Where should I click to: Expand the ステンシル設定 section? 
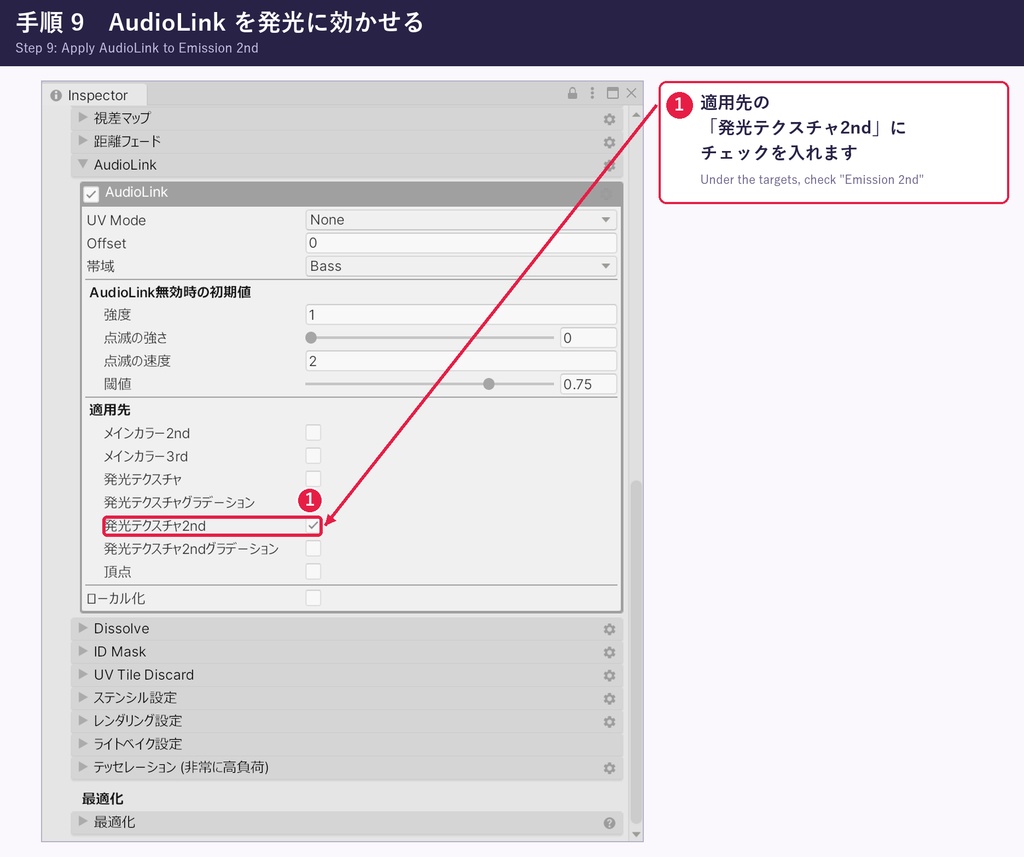[x=83, y=697]
